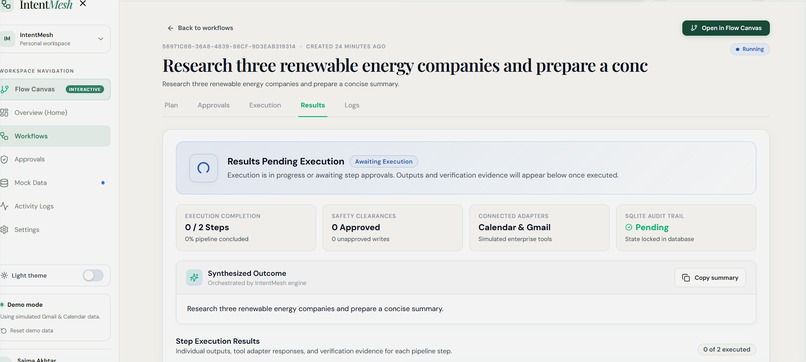Click the Flow Canvas branch icon in sidebar

(5, 89)
